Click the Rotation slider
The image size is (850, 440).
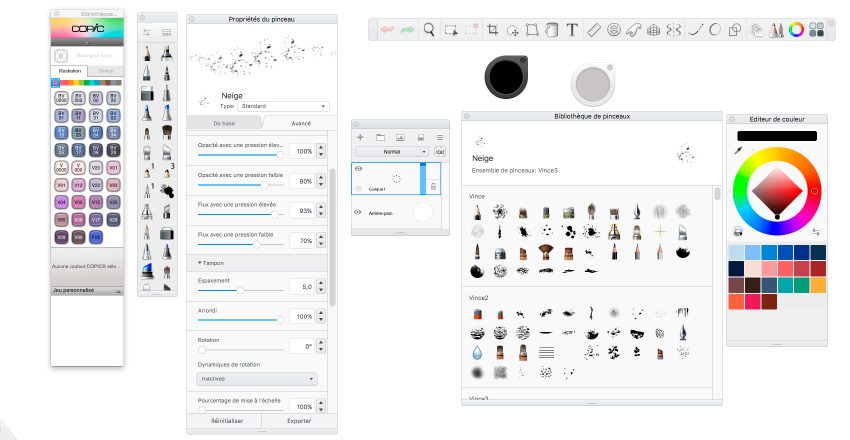(x=241, y=350)
